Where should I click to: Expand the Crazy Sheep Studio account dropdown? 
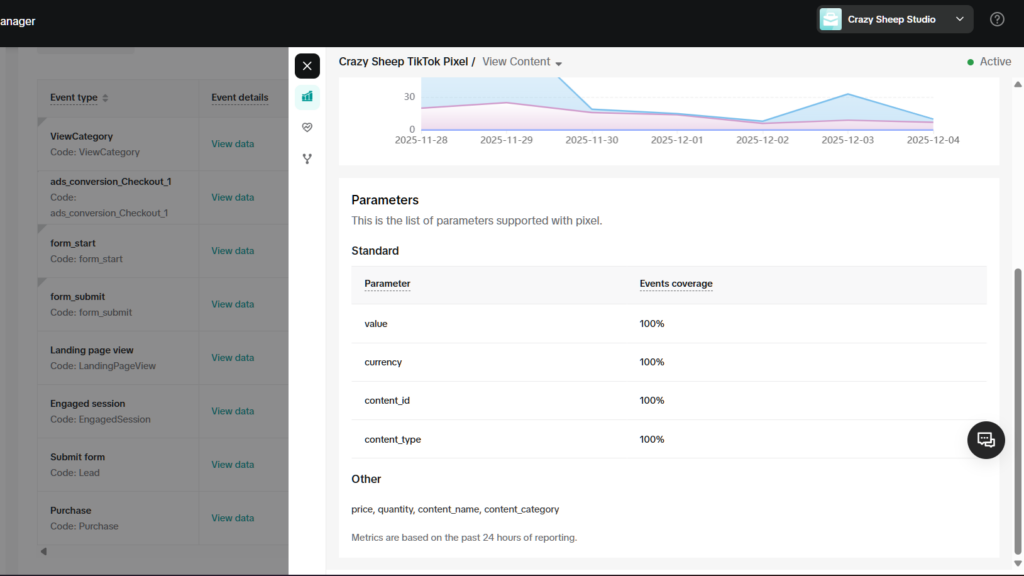pyautogui.click(x=960, y=19)
